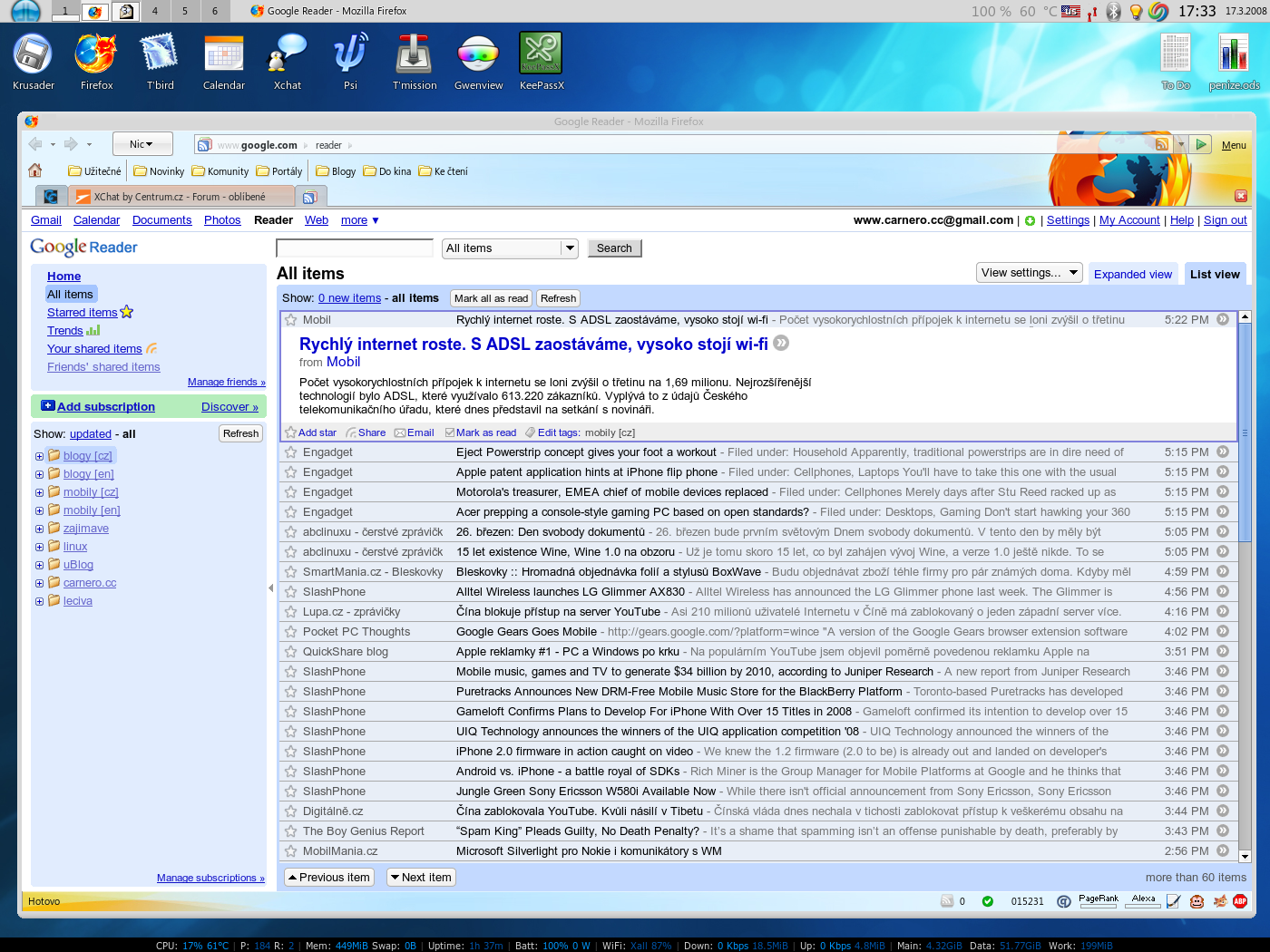Viewport: 1270px width, 952px height.
Task: Open the All items search scope dropdown
Action: 510,248
